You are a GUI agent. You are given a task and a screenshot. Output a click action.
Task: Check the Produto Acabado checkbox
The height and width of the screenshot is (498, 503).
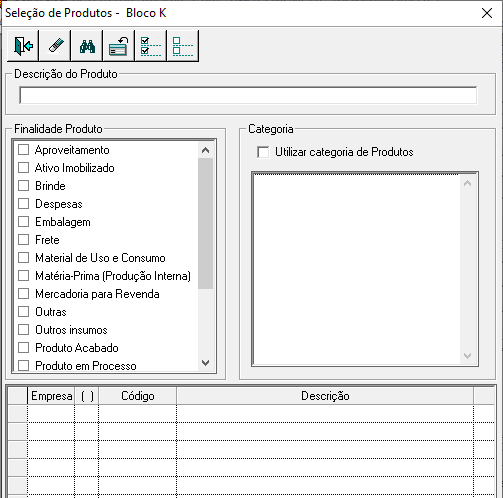23,348
